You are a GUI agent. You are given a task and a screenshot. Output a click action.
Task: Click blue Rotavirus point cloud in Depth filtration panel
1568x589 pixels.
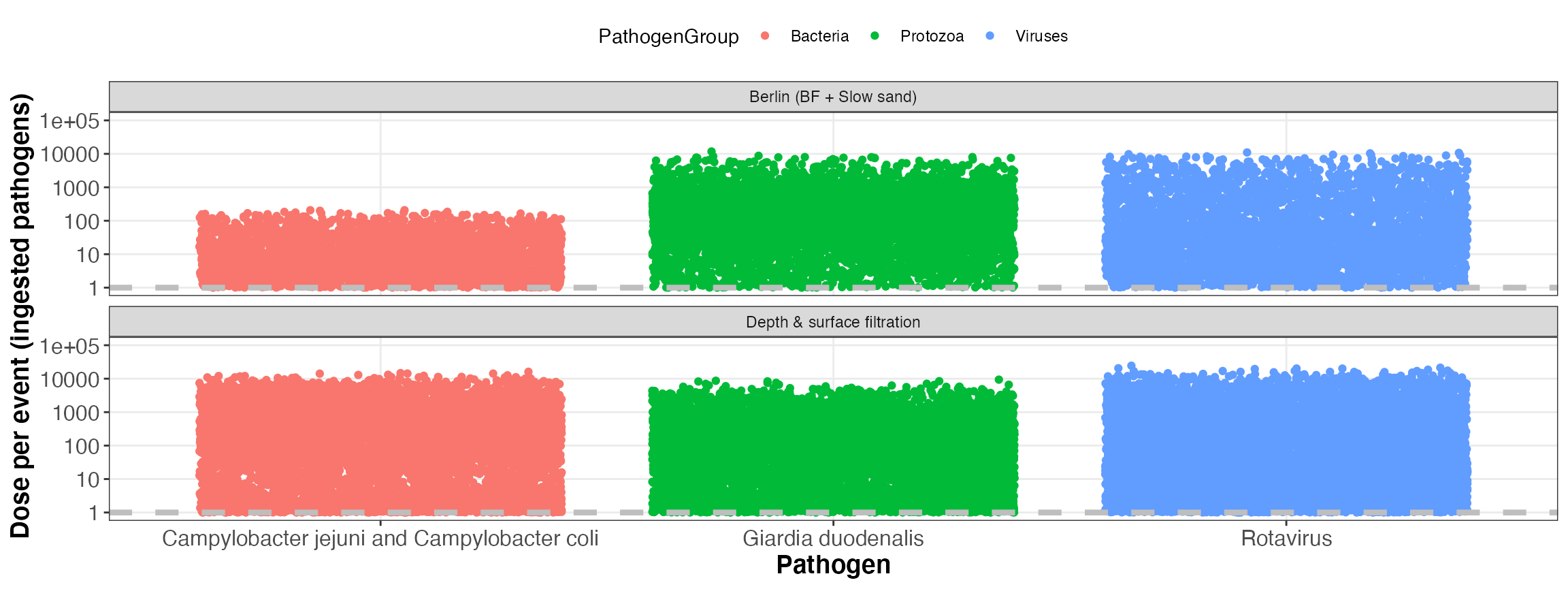(x=1286, y=441)
